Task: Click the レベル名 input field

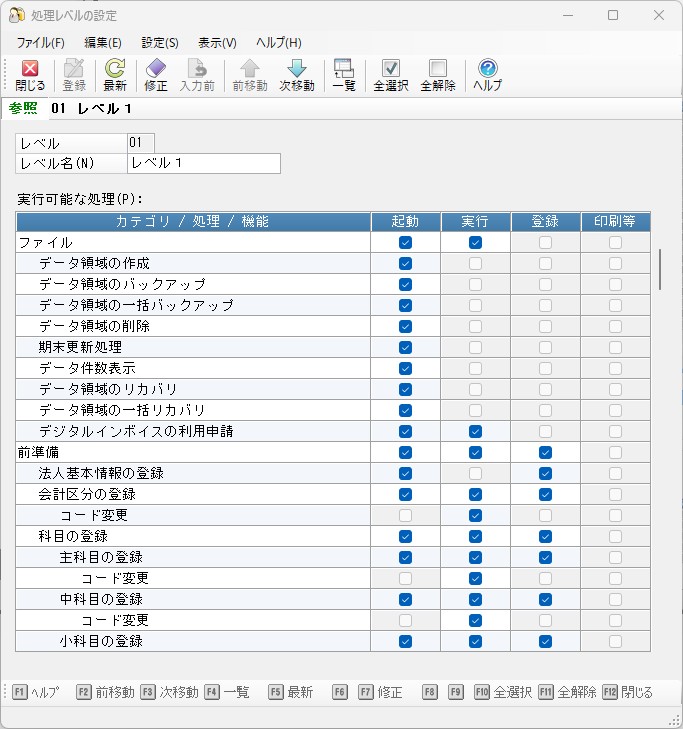Action: pos(204,163)
